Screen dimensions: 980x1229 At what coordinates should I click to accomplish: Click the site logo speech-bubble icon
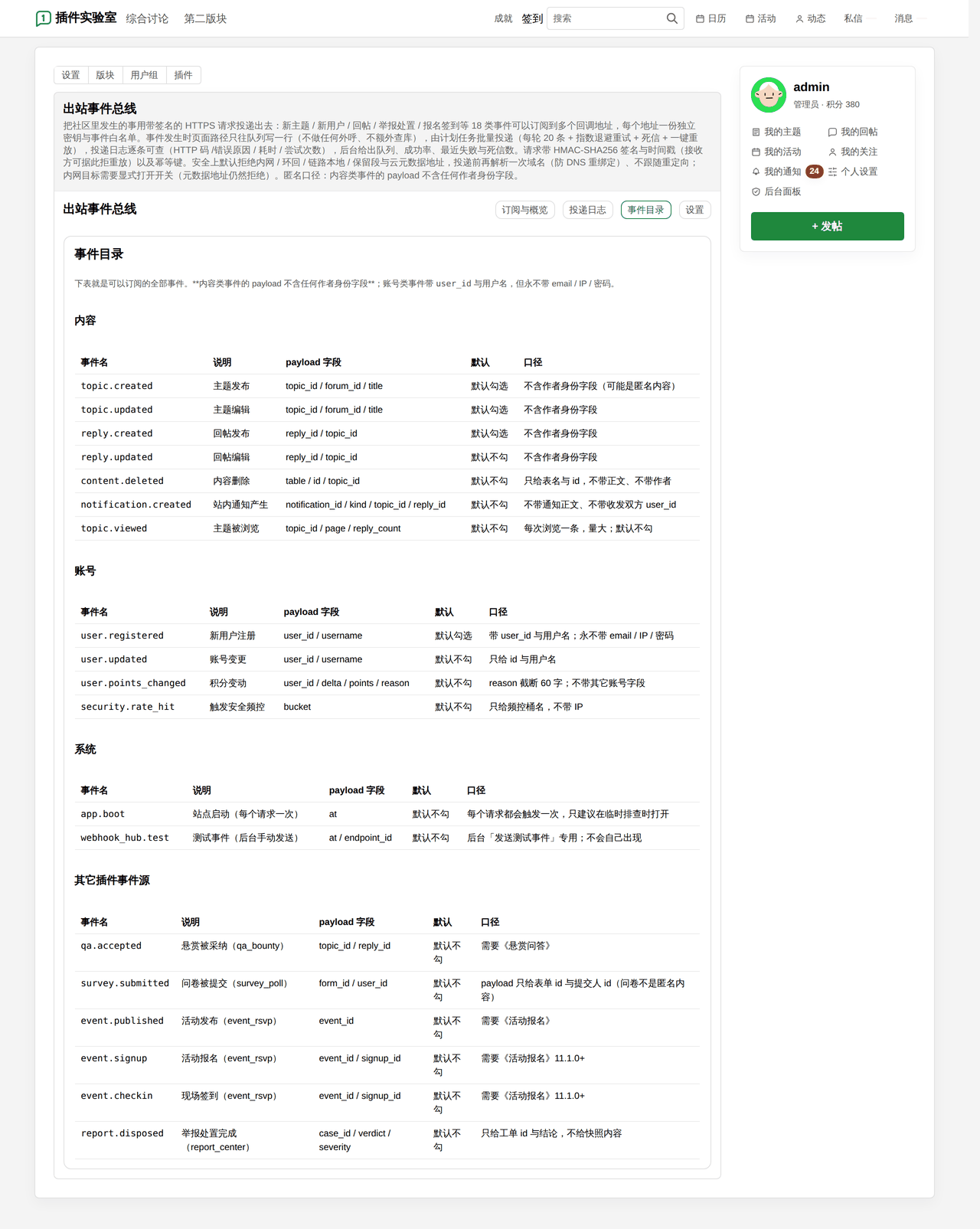click(44, 18)
